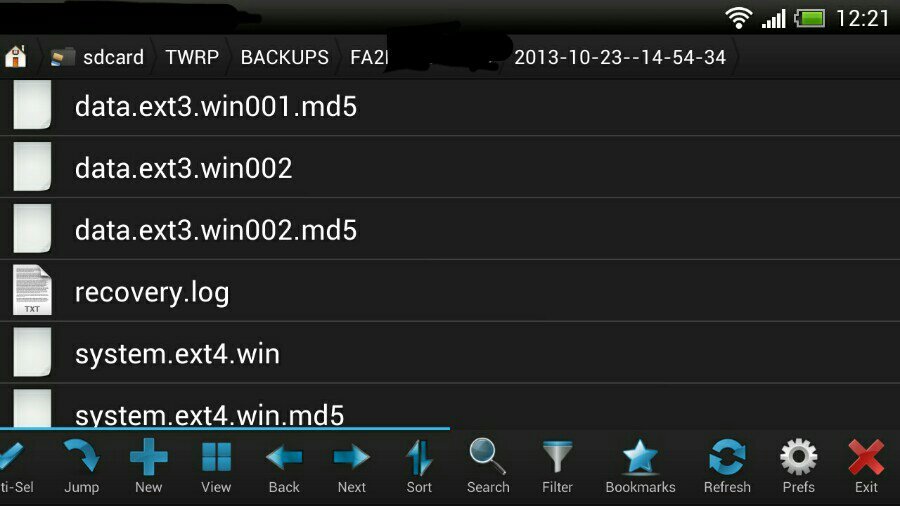The image size is (900, 506).
Task: Select file system.ext4.win
Action: [x=450, y=353]
